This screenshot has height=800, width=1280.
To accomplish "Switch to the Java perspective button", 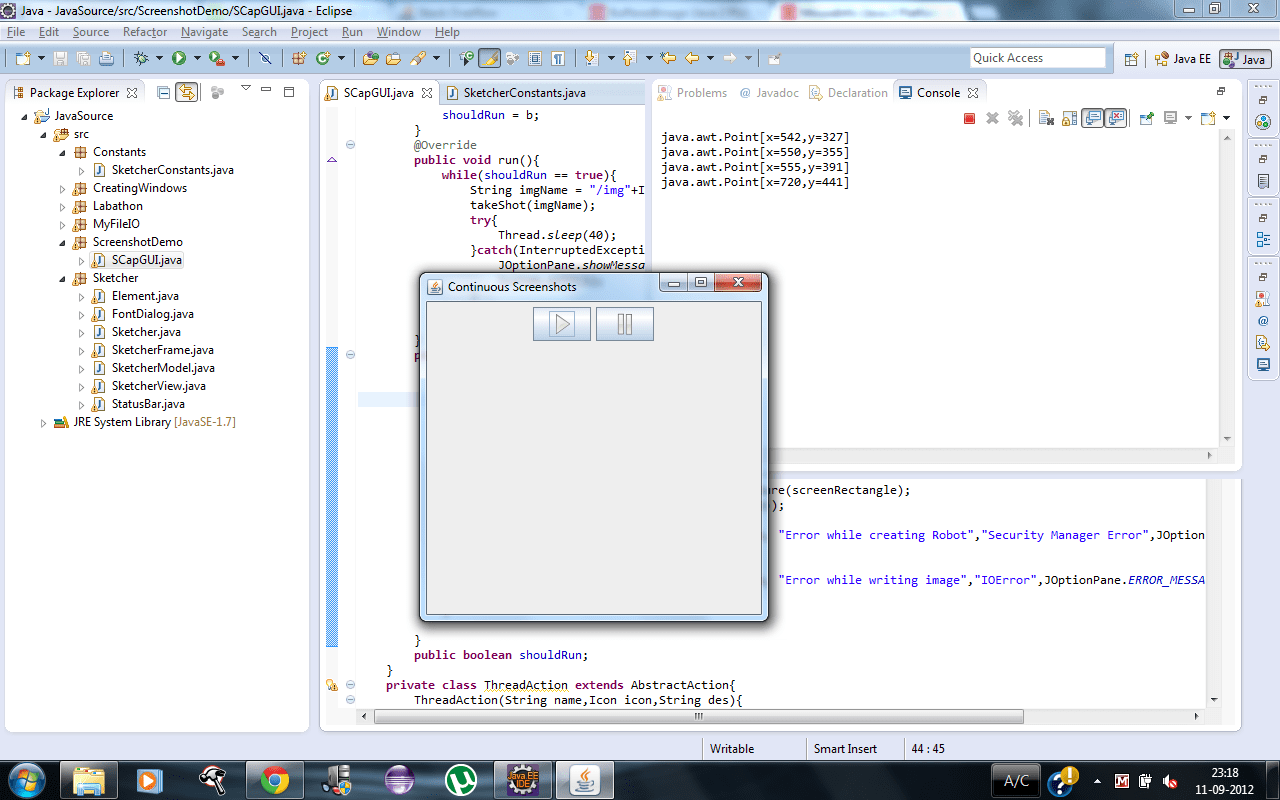I will 1245,59.
